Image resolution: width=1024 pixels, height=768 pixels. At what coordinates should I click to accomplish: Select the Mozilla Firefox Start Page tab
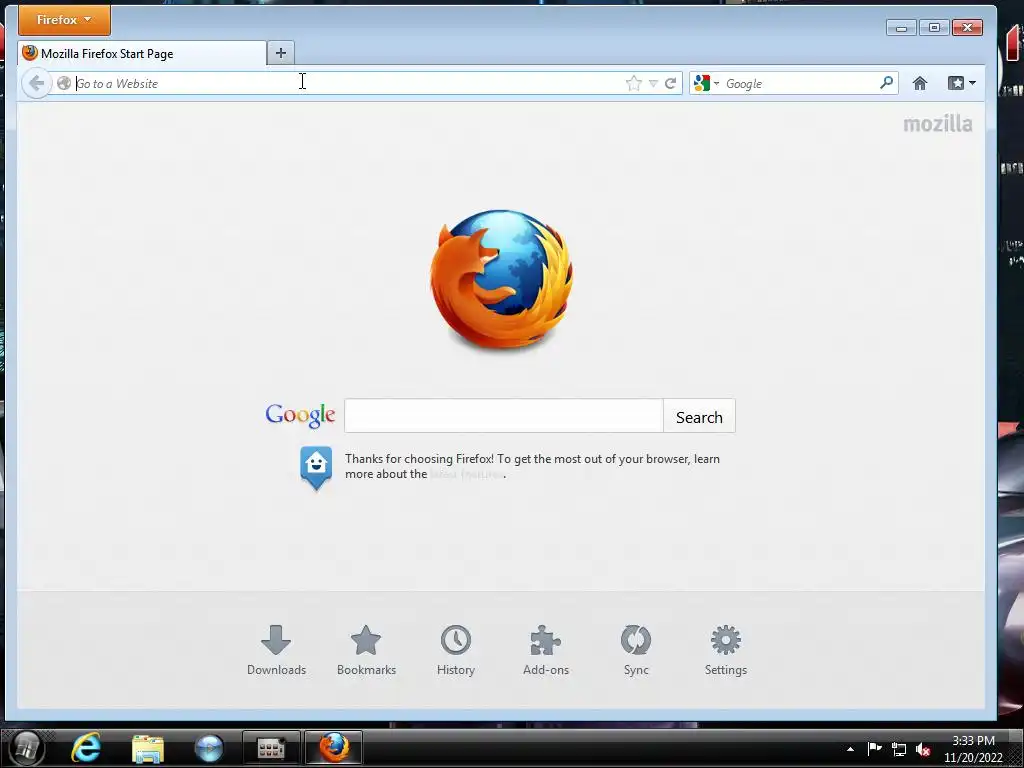point(142,54)
